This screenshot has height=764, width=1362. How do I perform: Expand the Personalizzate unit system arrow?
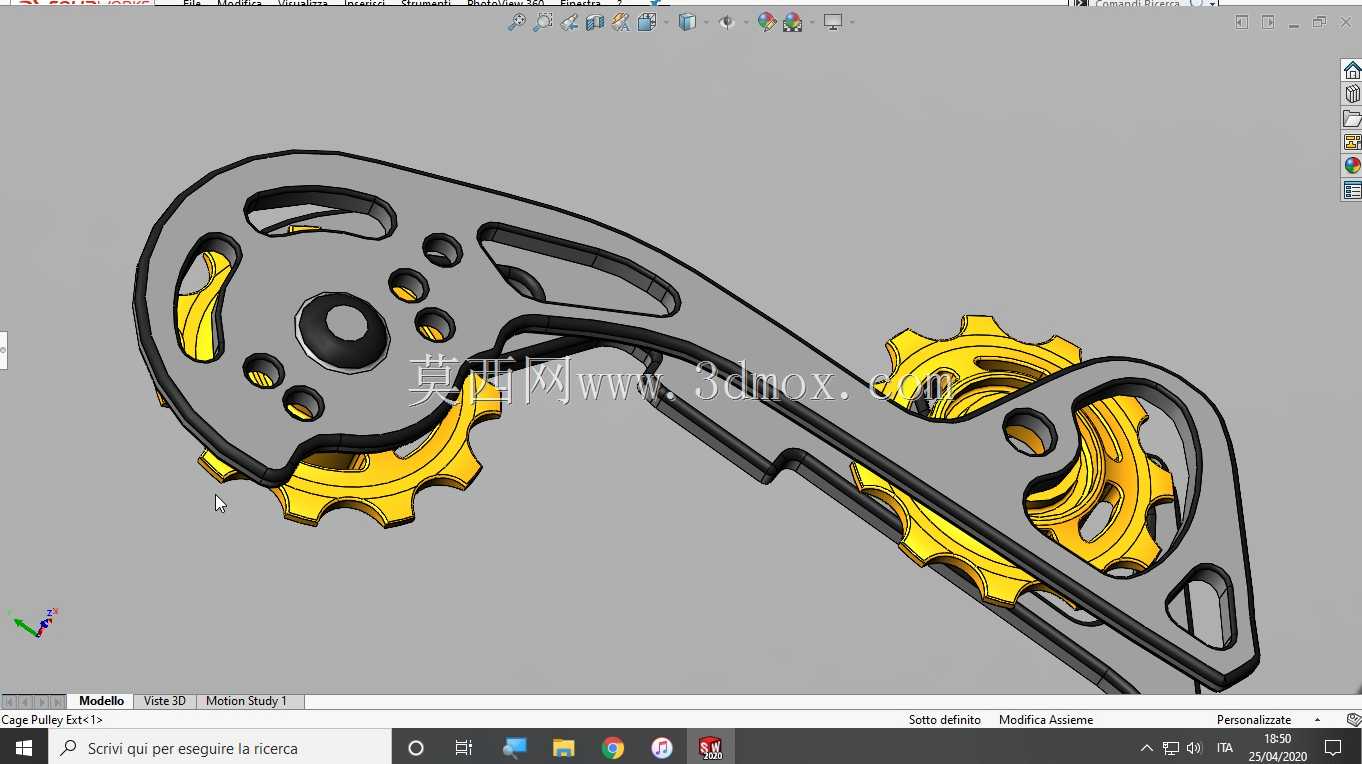pyautogui.click(x=1317, y=720)
